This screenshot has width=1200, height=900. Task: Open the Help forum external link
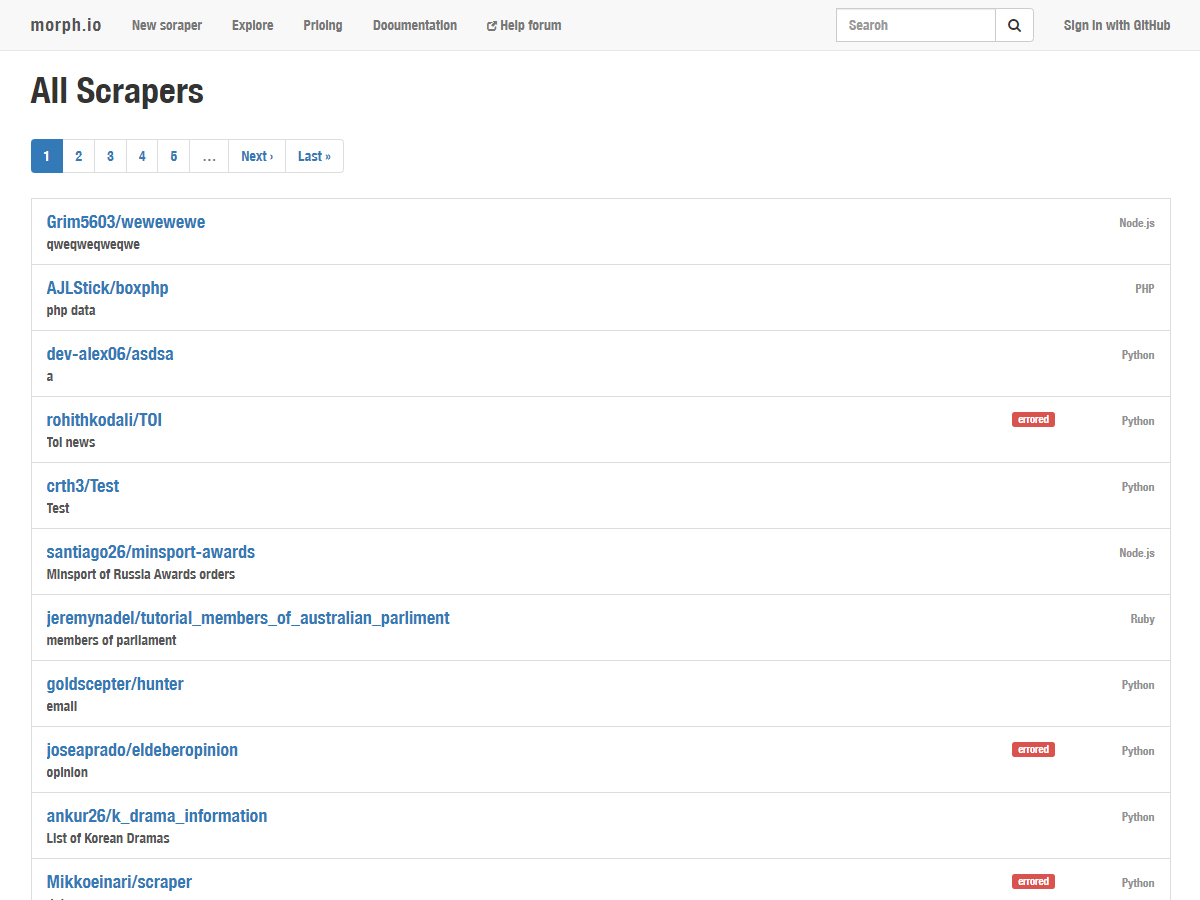[x=523, y=26]
